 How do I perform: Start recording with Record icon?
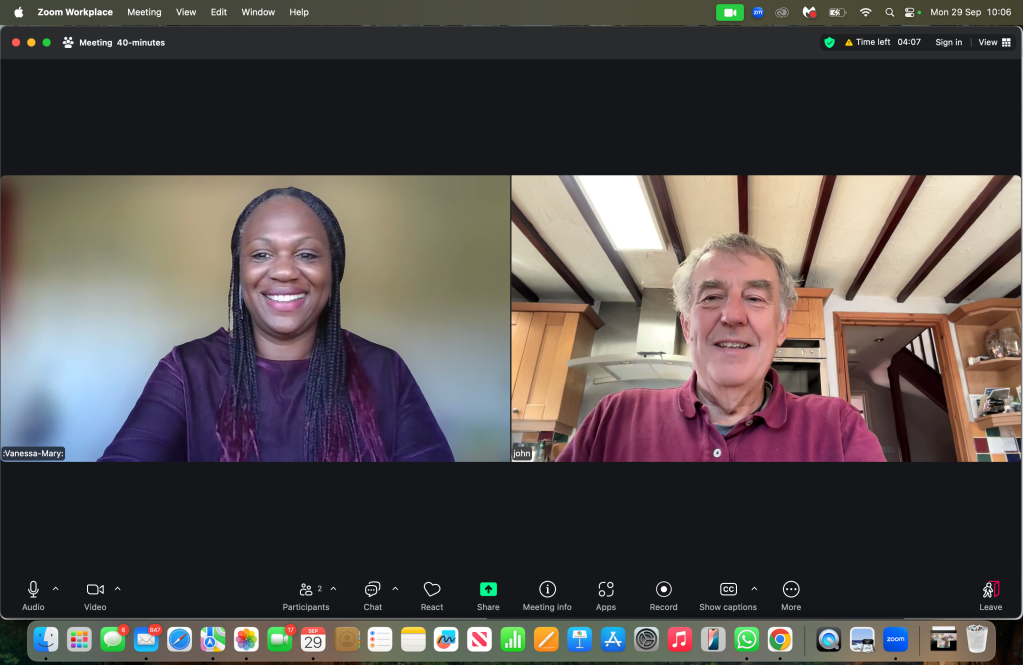point(663,590)
